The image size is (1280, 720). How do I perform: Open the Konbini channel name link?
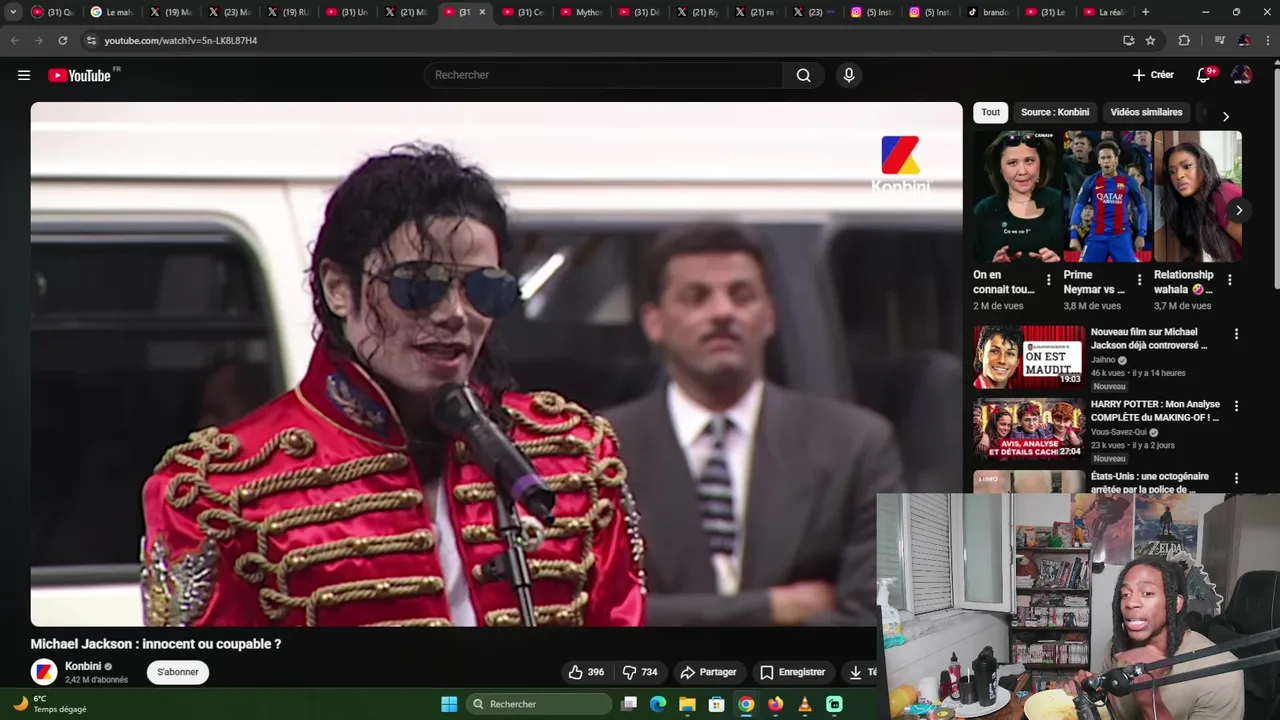[83, 666]
